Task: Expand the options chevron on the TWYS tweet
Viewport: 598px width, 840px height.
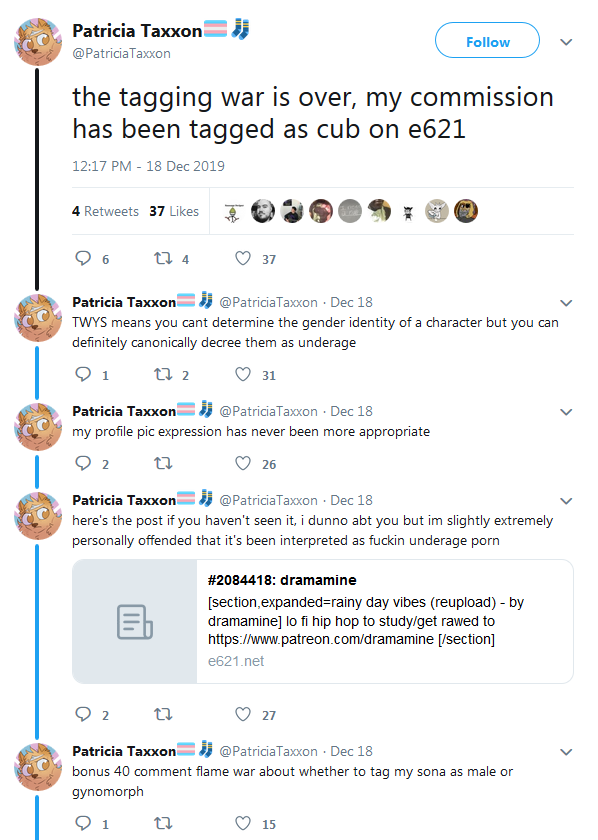Action: pos(566,303)
